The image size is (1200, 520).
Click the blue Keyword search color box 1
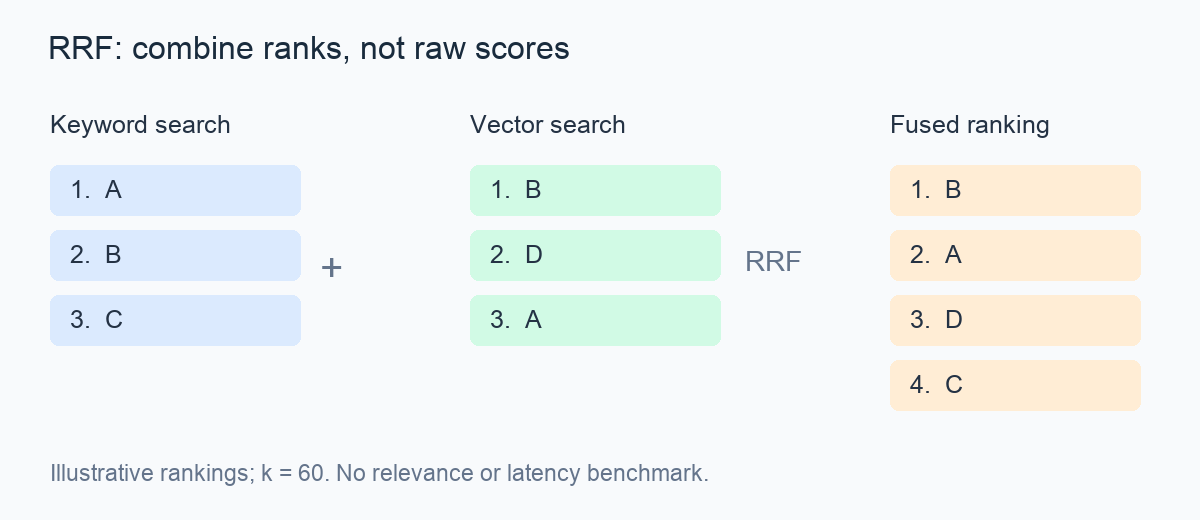coord(175,190)
